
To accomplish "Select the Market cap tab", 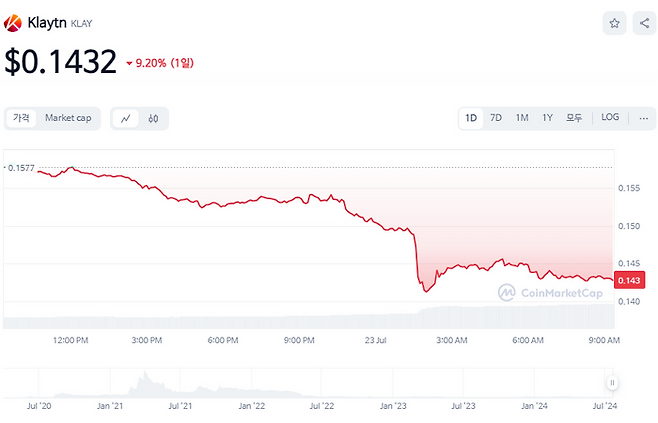I will 68,118.
